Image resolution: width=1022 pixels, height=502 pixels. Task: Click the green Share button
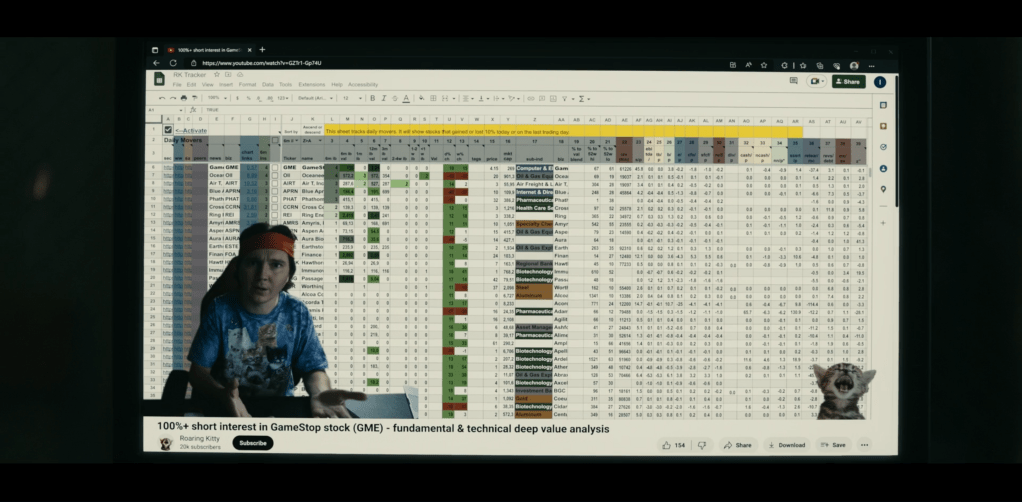point(848,82)
